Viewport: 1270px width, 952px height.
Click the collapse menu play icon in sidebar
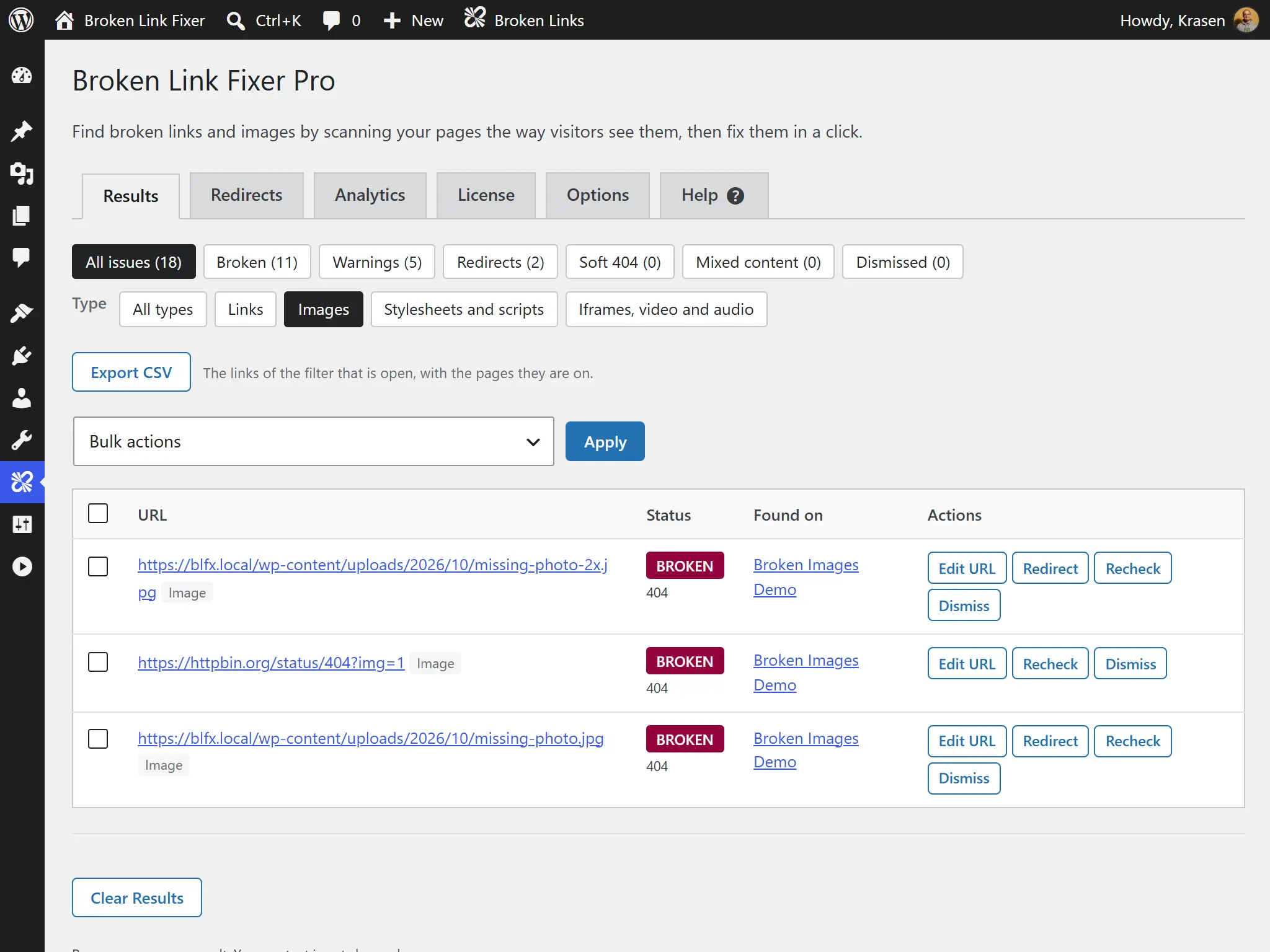(22, 566)
